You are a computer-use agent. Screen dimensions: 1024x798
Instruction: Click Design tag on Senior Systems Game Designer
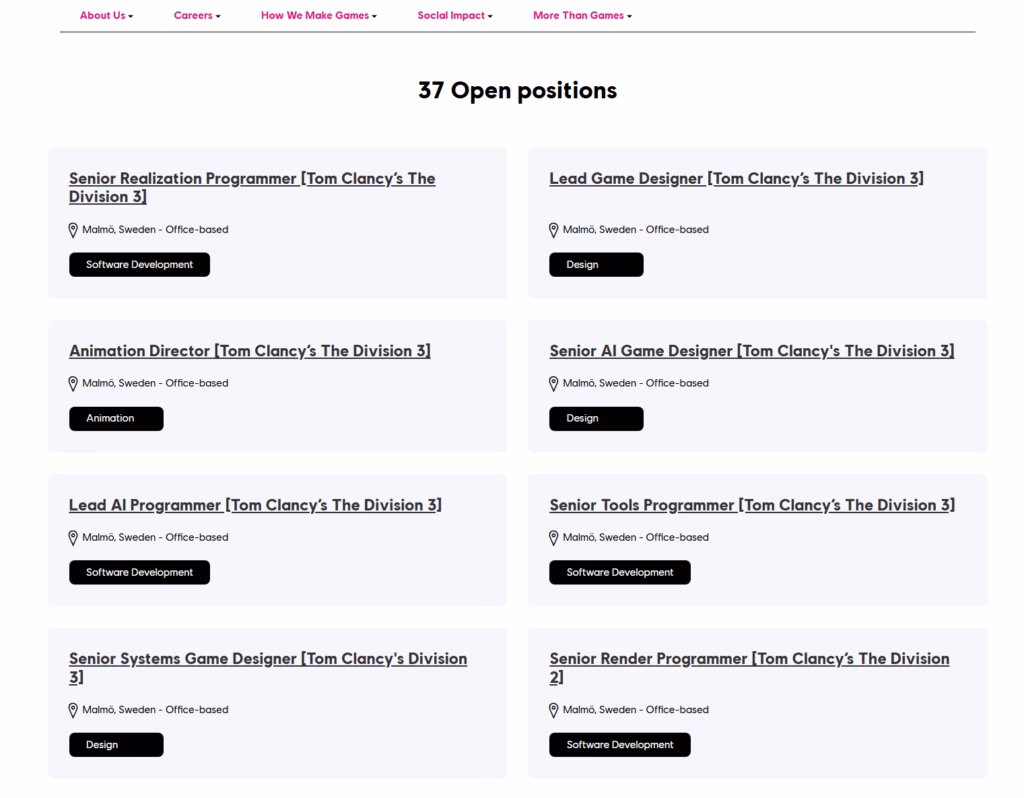click(116, 744)
